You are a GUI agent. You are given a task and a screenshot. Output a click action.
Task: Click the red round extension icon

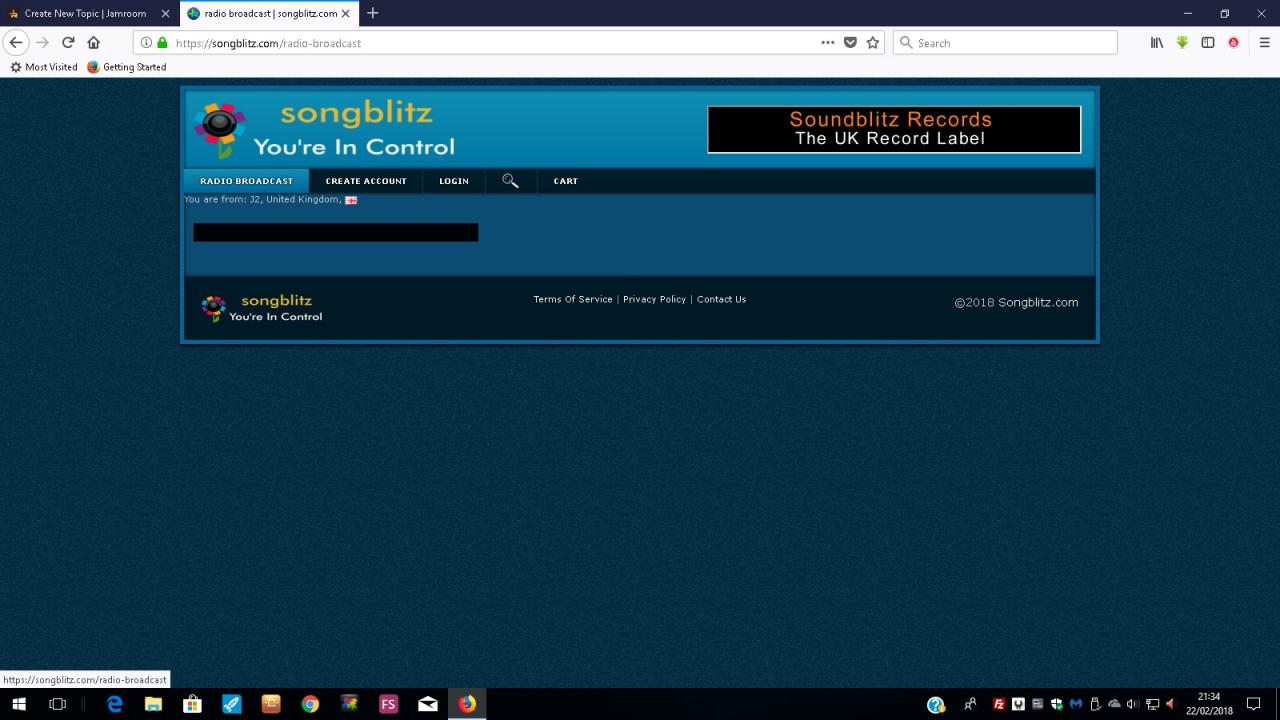point(1234,43)
